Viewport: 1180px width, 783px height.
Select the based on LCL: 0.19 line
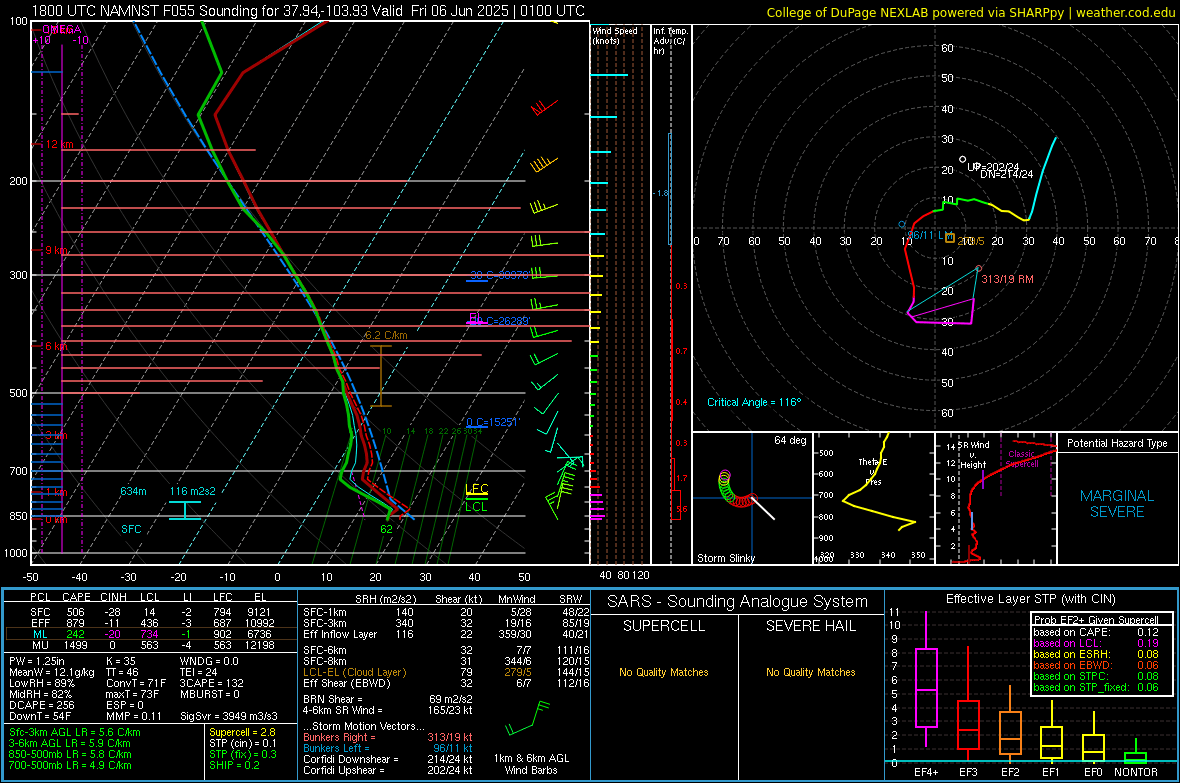click(1096, 643)
